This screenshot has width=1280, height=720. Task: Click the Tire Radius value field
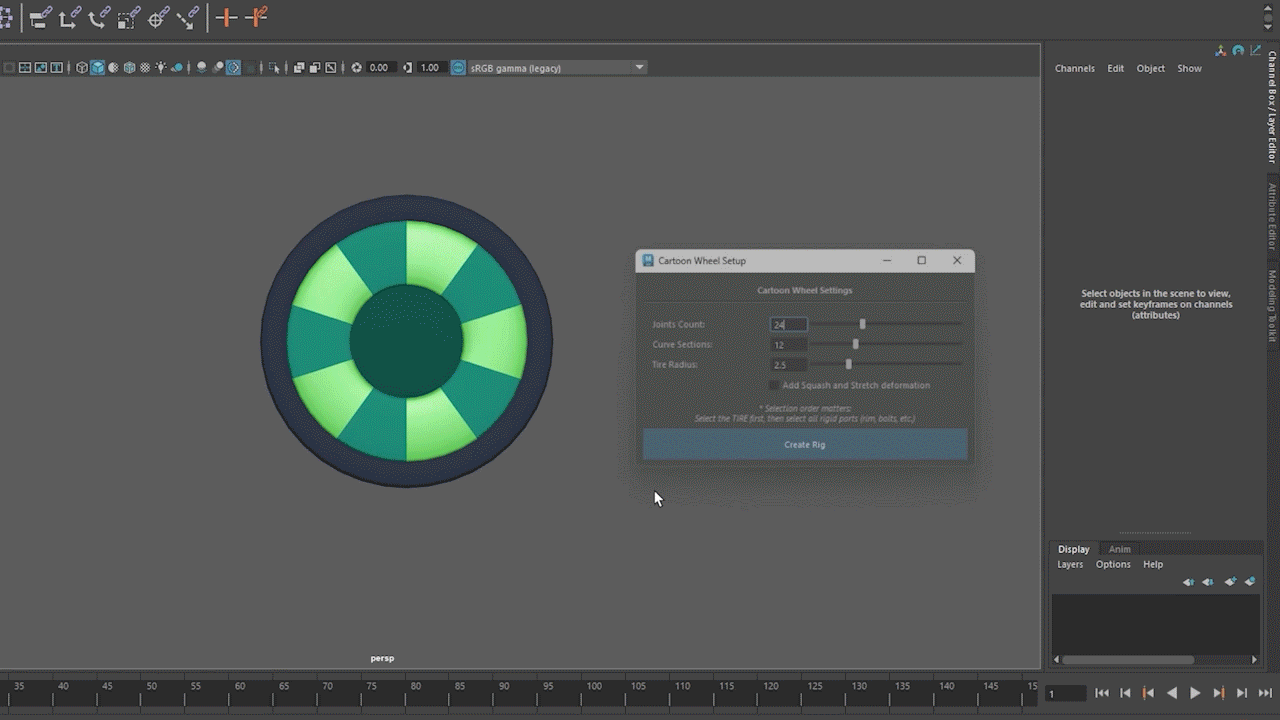pyautogui.click(x=788, y=364)
